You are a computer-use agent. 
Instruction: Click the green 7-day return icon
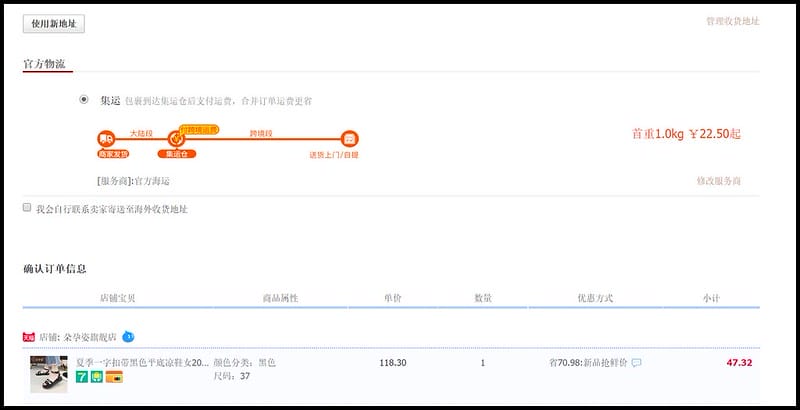pyautogui.click(x=82, y=377)
